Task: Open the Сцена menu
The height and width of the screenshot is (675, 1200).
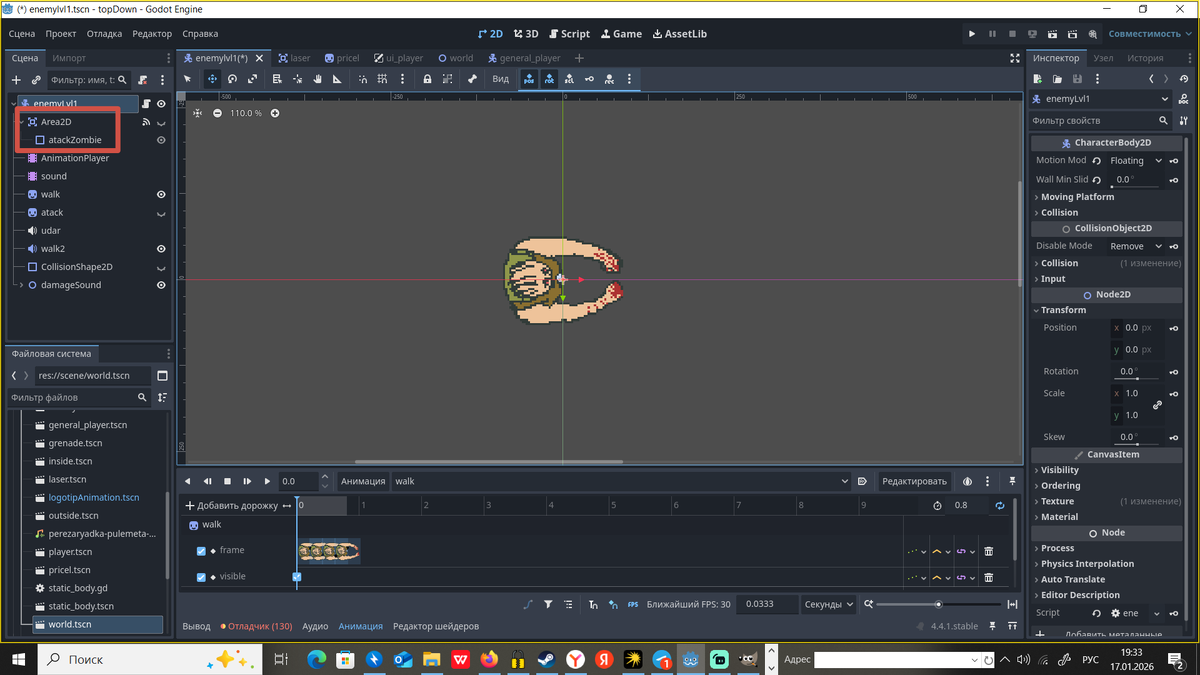Action: (22, 34)
